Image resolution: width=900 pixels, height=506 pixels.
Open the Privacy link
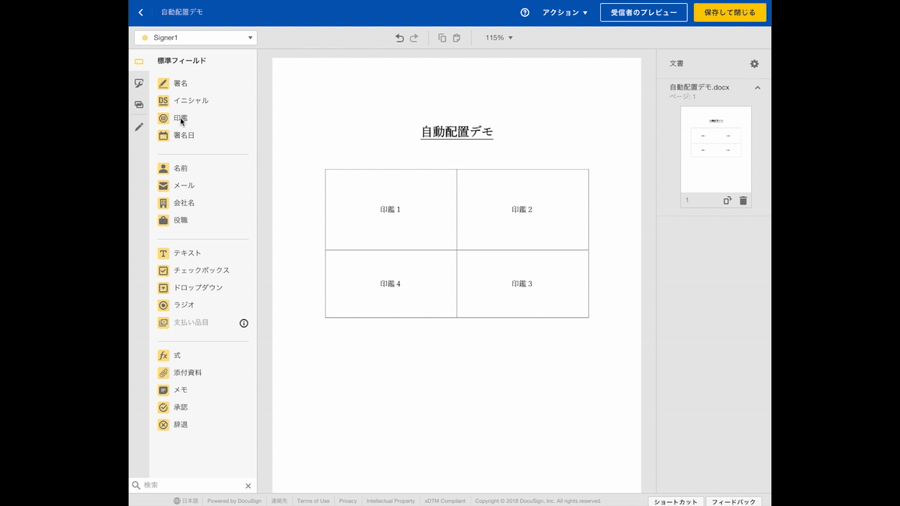(348, 501)
